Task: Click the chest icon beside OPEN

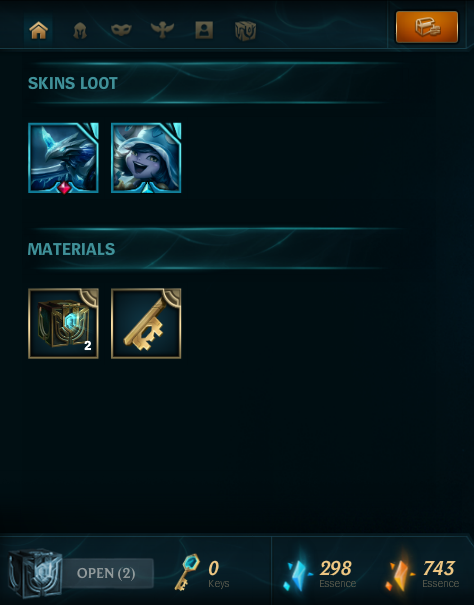Action: (36, 573)
